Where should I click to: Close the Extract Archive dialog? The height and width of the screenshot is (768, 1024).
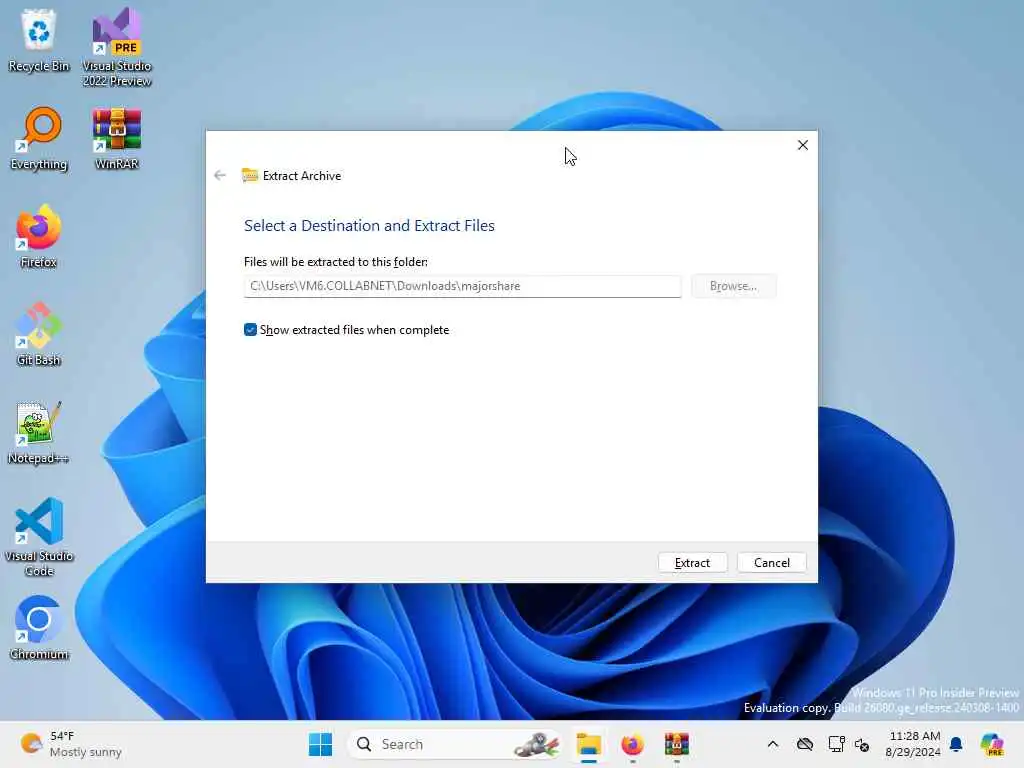coord(803,145)
